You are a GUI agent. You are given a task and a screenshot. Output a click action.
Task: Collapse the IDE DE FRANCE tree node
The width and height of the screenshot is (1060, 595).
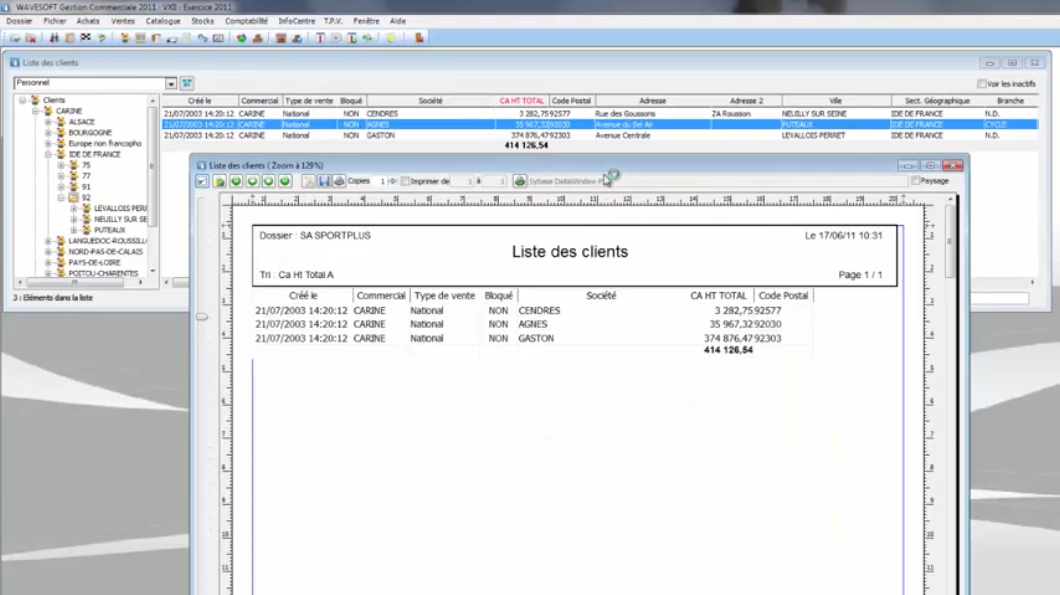(48, 154)
